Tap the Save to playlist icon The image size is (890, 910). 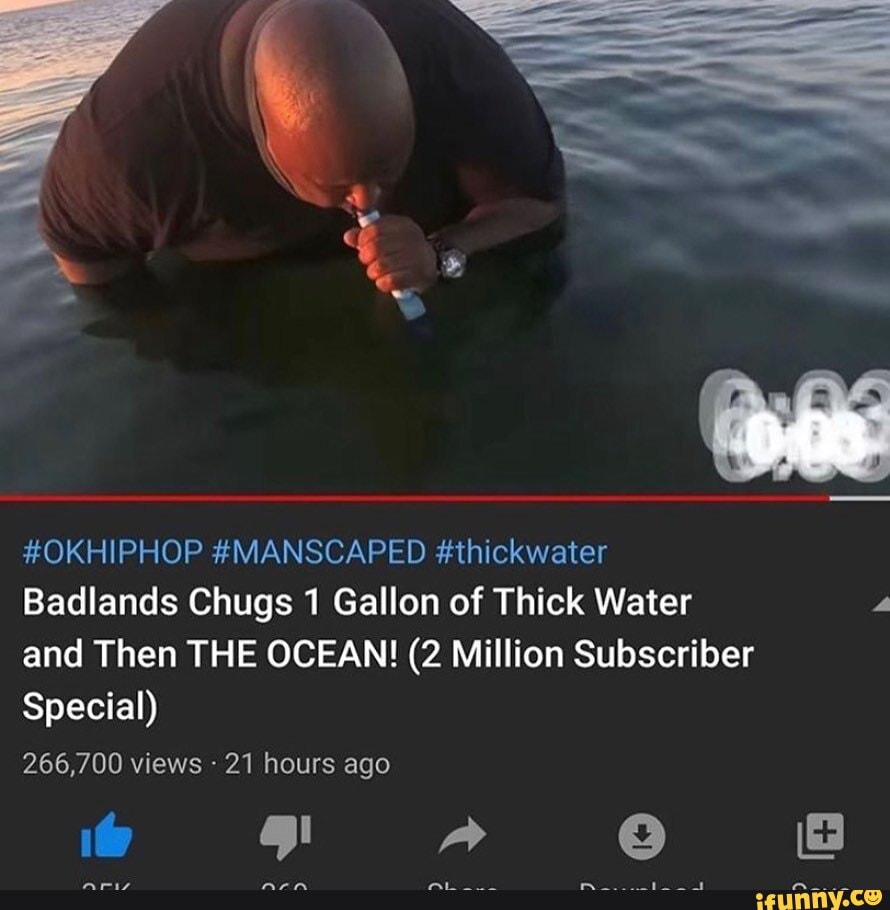coord(820,835)
